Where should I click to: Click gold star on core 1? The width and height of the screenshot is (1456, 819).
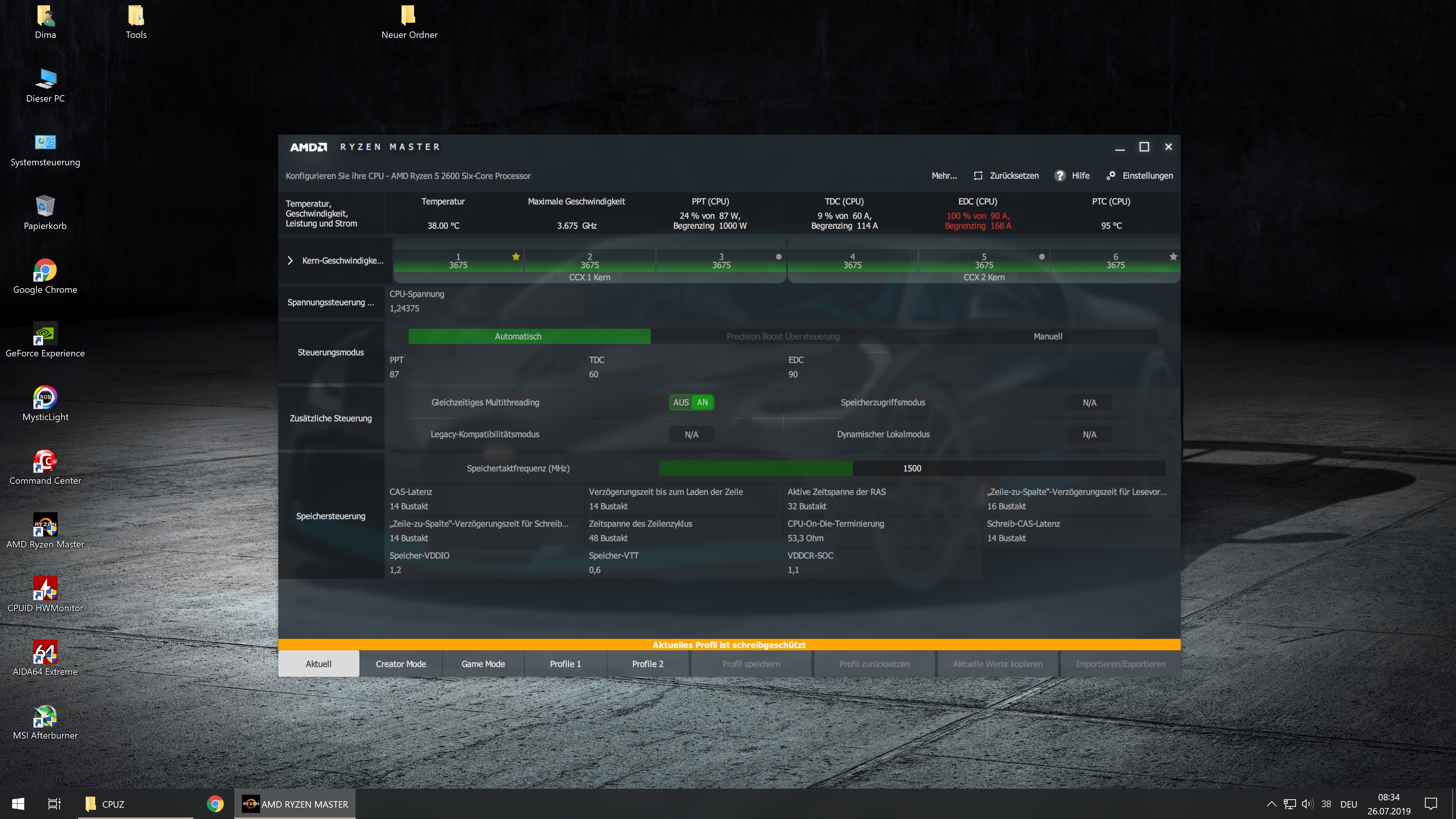click(516, 257)
